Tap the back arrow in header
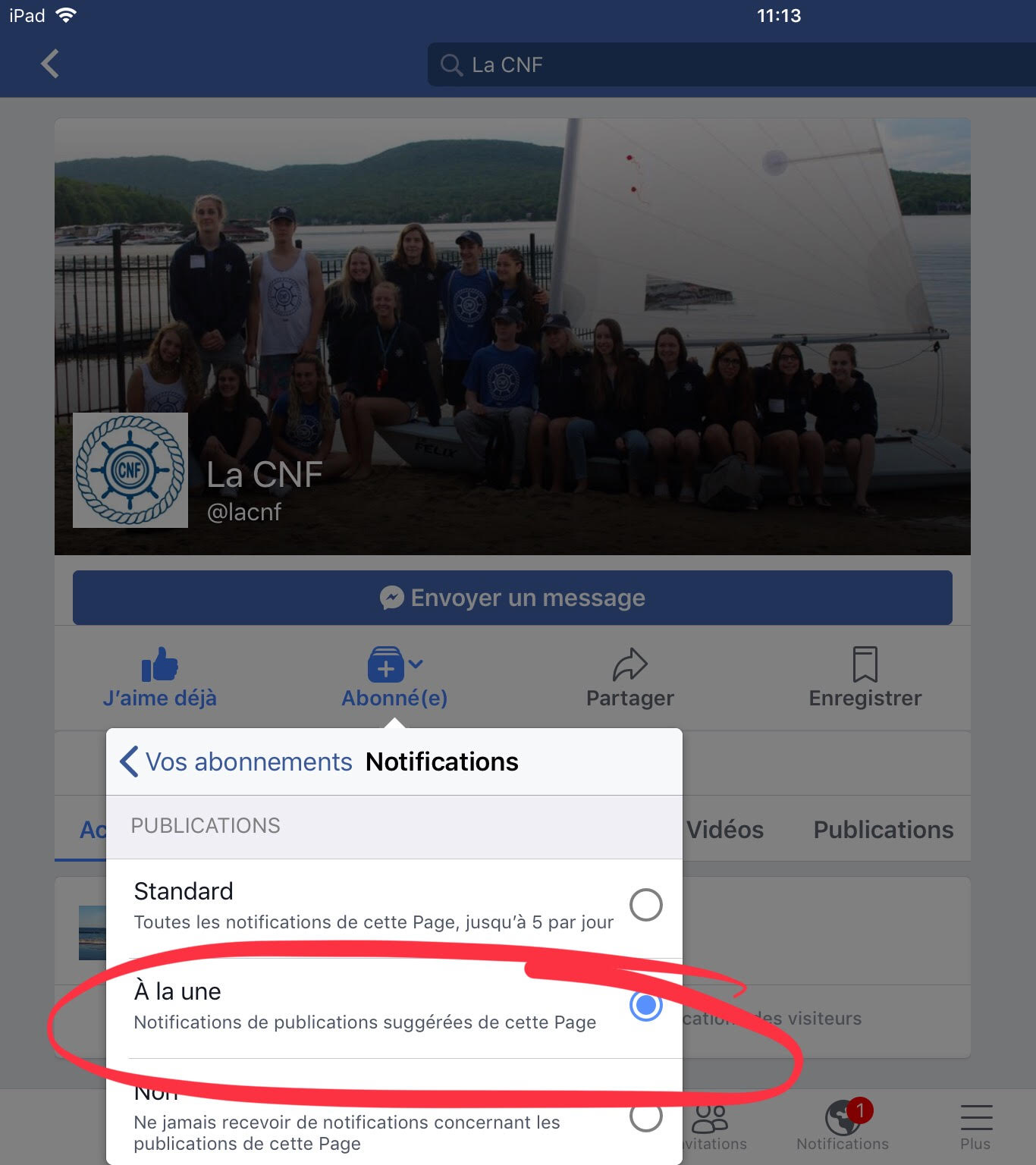The height and width of the screenshot is (1165, 1036). (50, 64)
